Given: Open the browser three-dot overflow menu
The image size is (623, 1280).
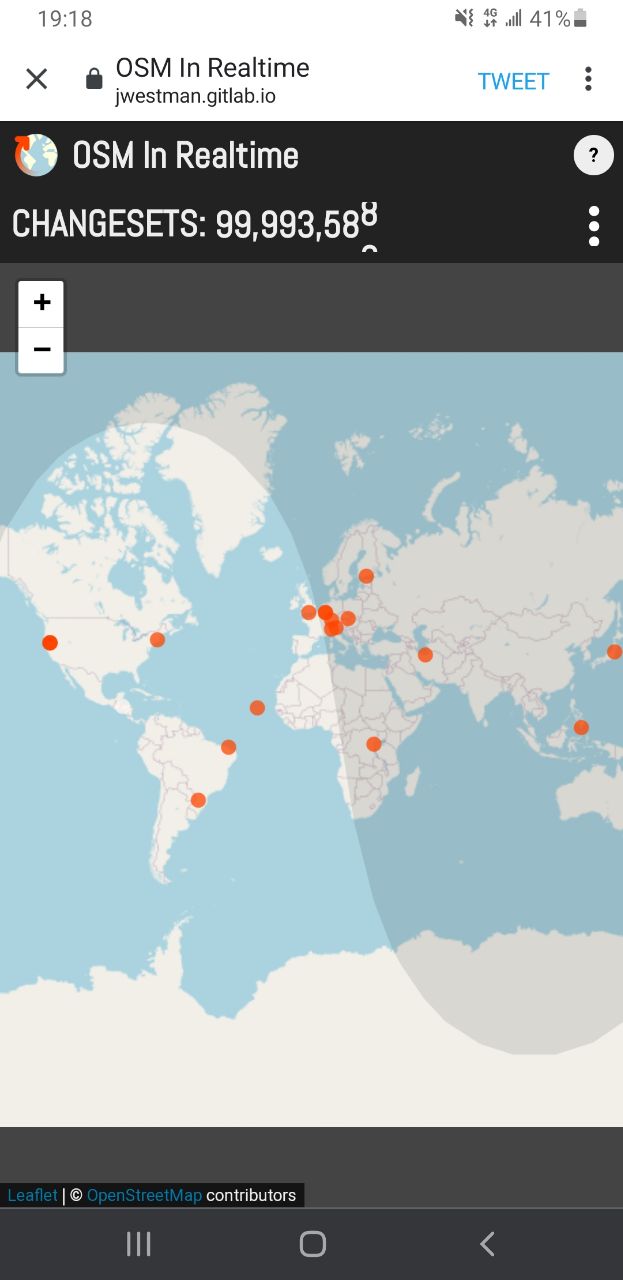Looking at the screenshot, I should 588,79.
